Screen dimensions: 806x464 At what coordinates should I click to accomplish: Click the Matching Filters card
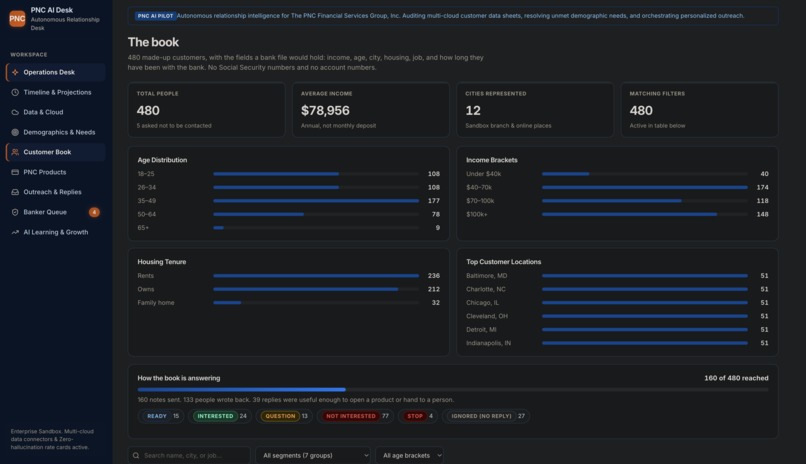point(699,110)
